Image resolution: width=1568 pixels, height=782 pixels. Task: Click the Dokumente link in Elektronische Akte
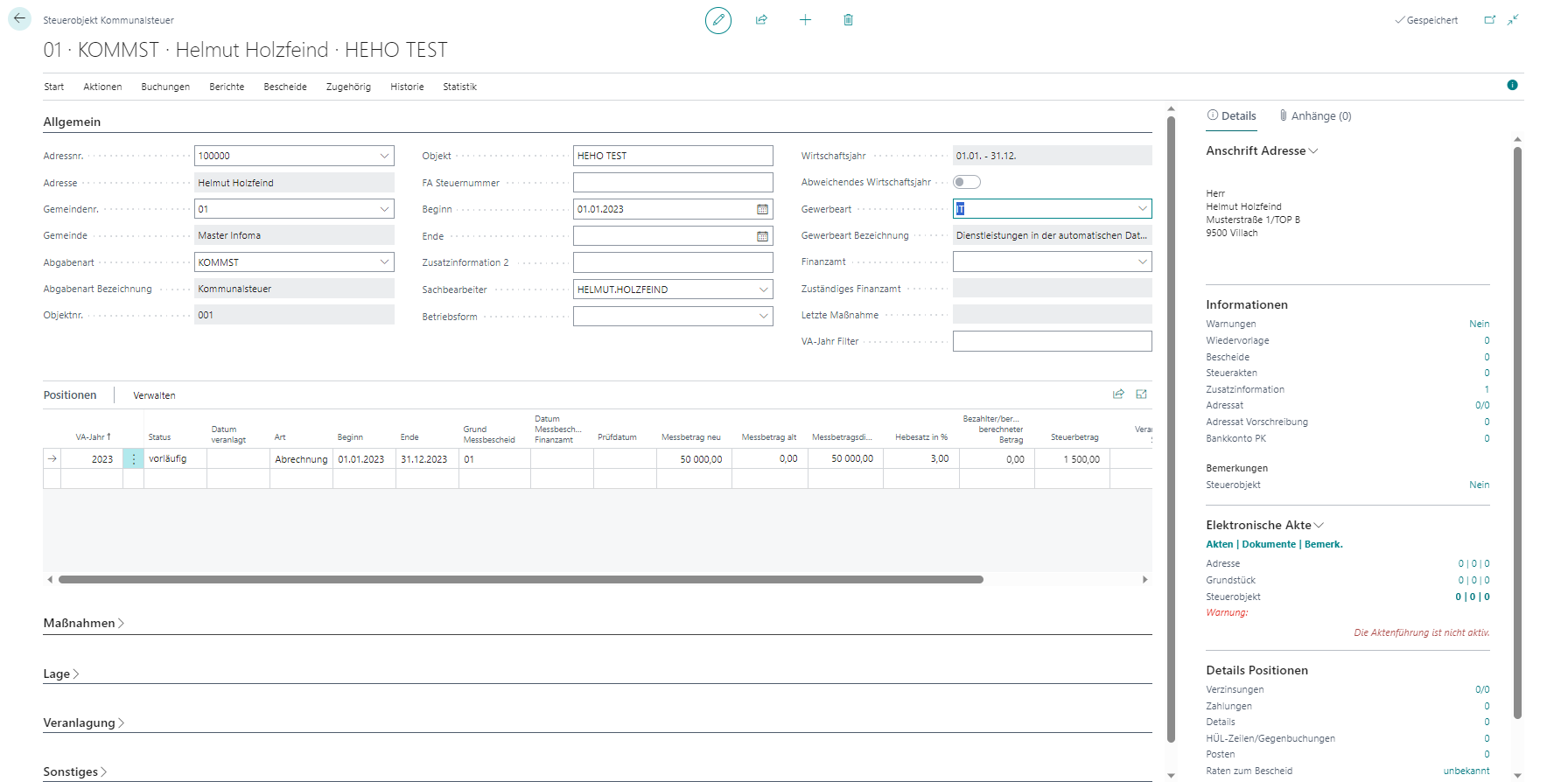(x=1269, y=544)
